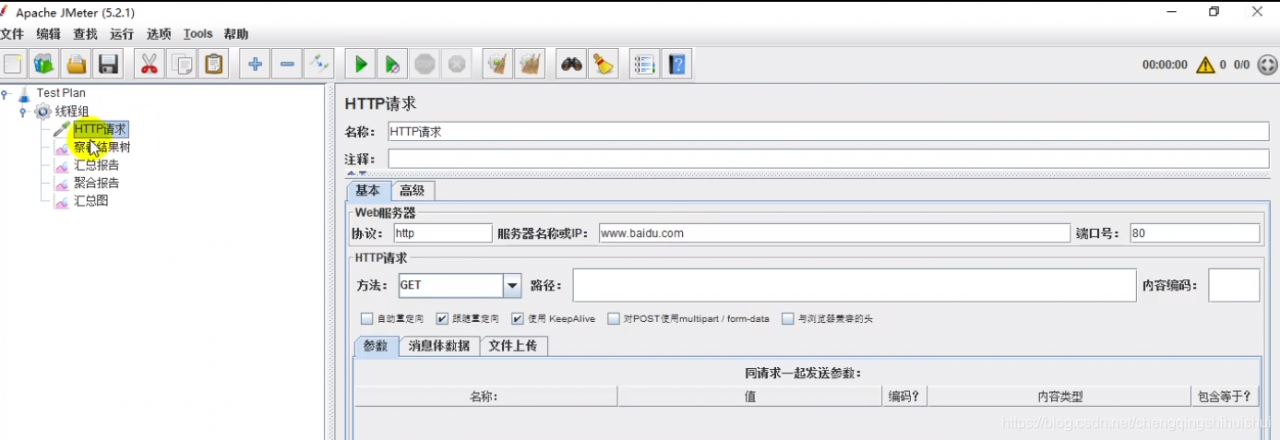Screen dimensions: 1280x440
Task: Click the yellow warning triangle log indicator
Action: point(1205,64)
